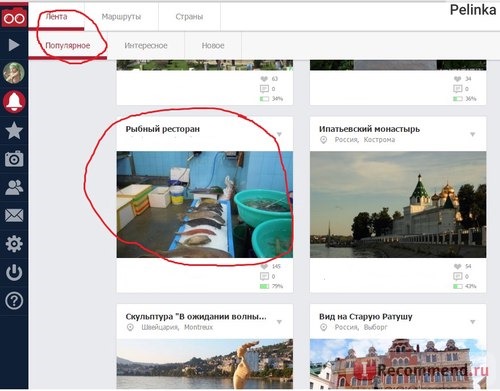Click the Россия link on Кострома card
Image resolution: width=500 pixels, height=391 pixels.
[x=347, y=140]
